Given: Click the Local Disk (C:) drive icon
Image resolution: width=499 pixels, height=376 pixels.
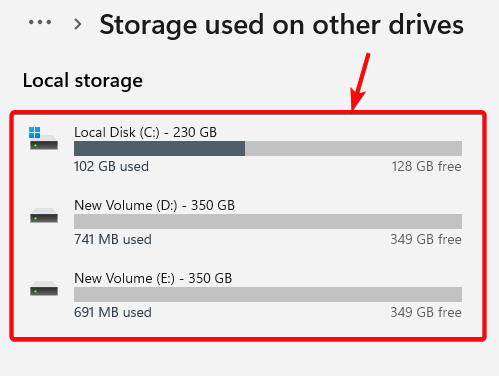Looking at the screenshot, I should [x=43, y=138].
